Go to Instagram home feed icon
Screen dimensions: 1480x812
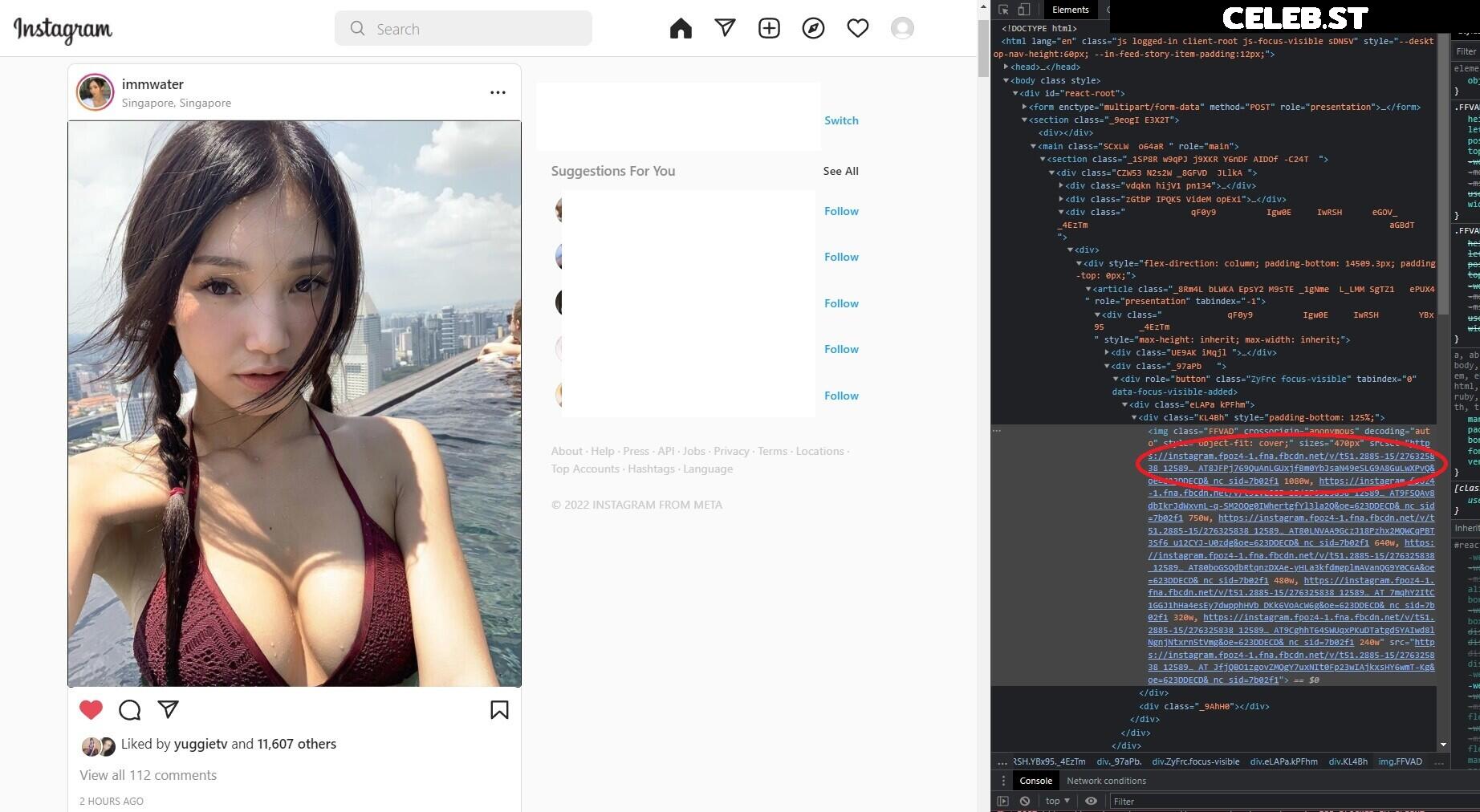coord(681,29)
